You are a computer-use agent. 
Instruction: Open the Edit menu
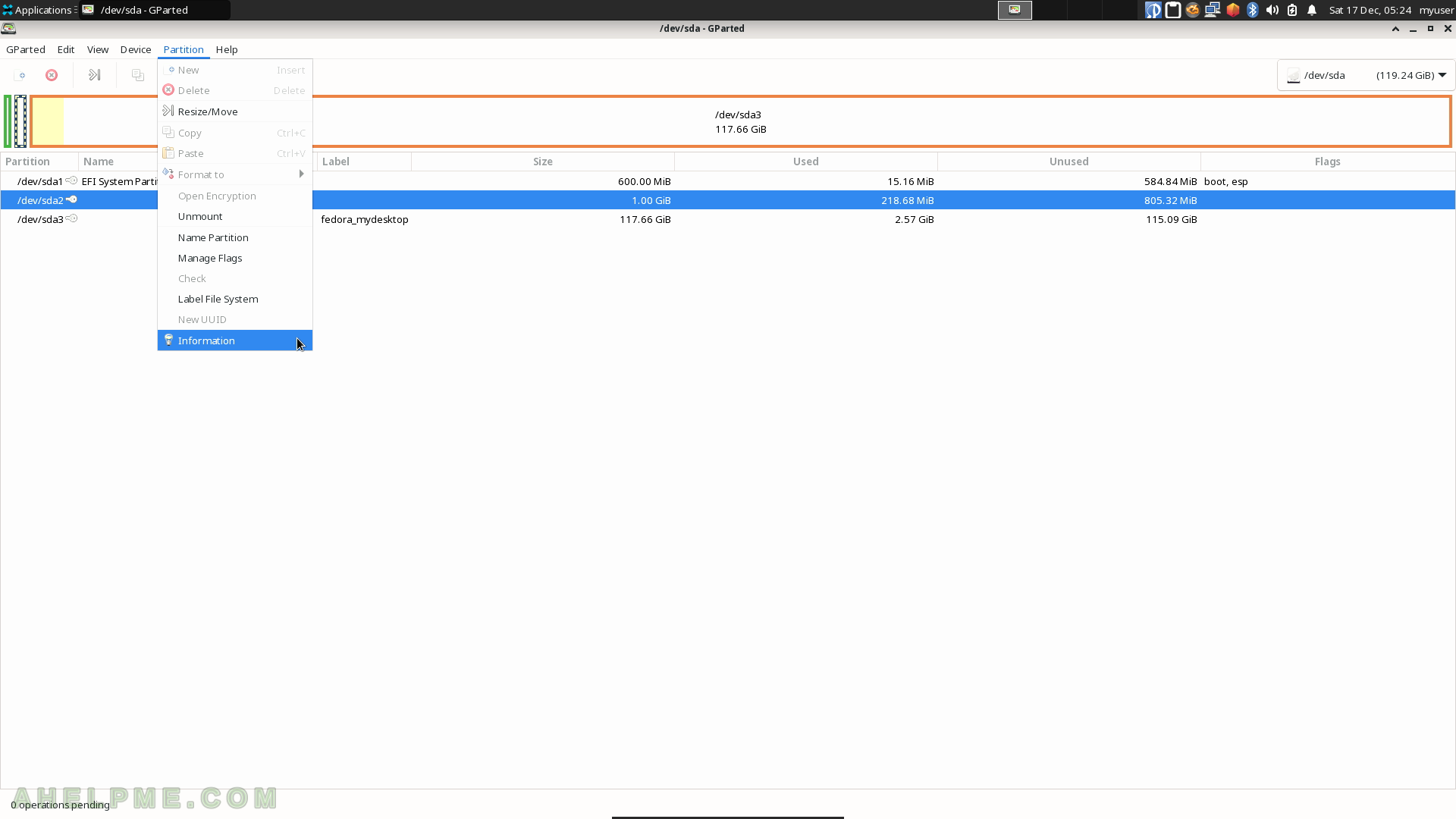pyautogui.click(x=66, y=49)
